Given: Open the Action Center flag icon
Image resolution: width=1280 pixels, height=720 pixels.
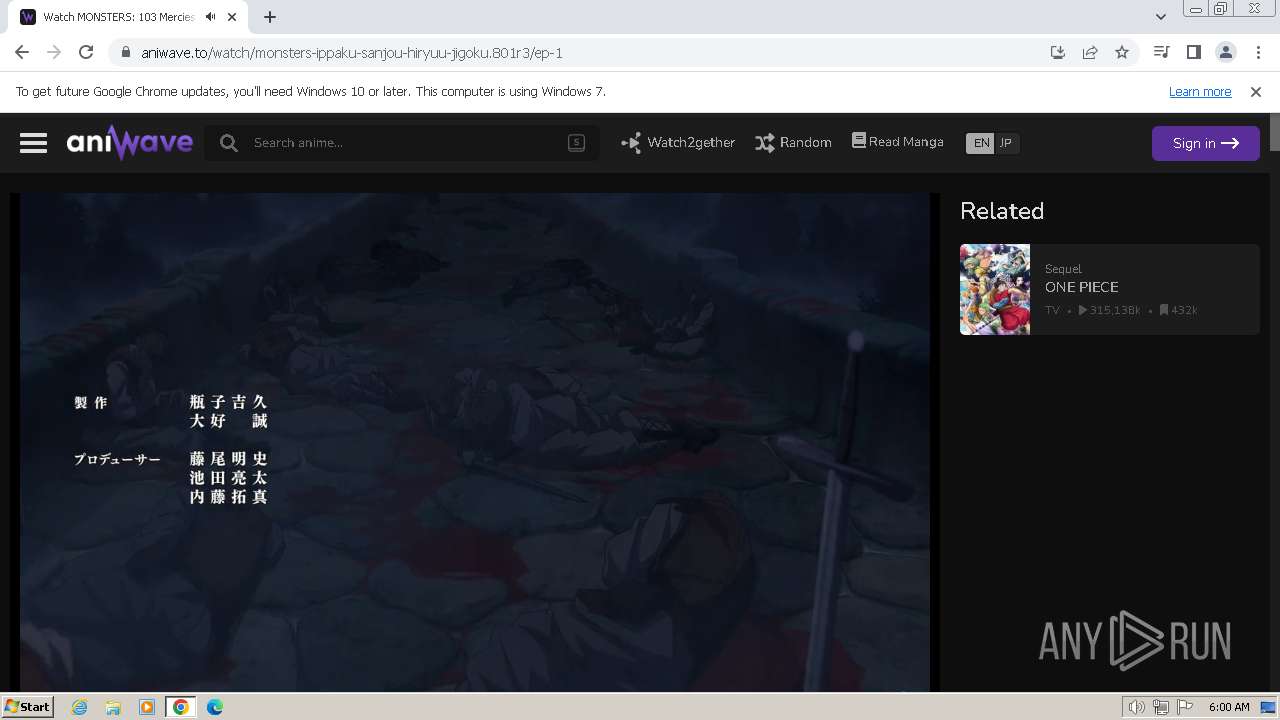Looking at the screenshot, I should pos(1185,707).
